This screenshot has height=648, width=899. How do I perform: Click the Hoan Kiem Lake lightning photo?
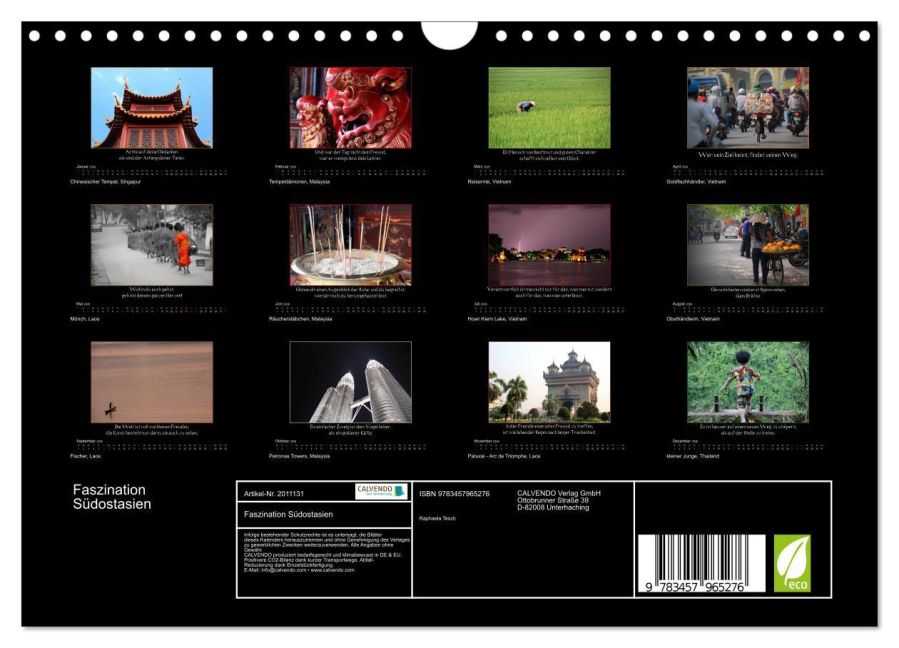(x=550, y=243)
